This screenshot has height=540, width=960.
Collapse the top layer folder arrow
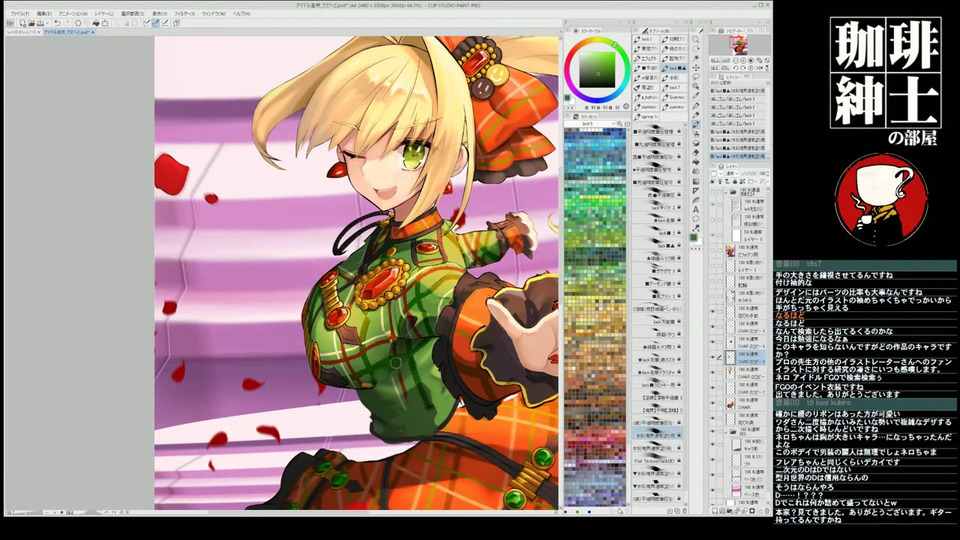(x=726, y=192)
